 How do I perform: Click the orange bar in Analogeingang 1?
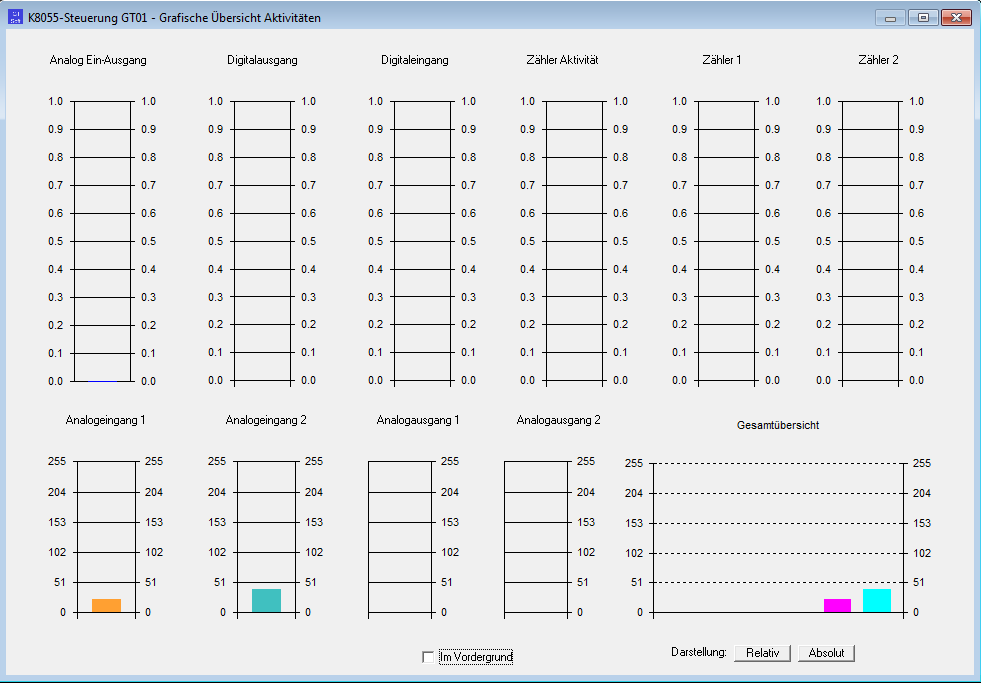pyautogui.click(x=106, y=605)
